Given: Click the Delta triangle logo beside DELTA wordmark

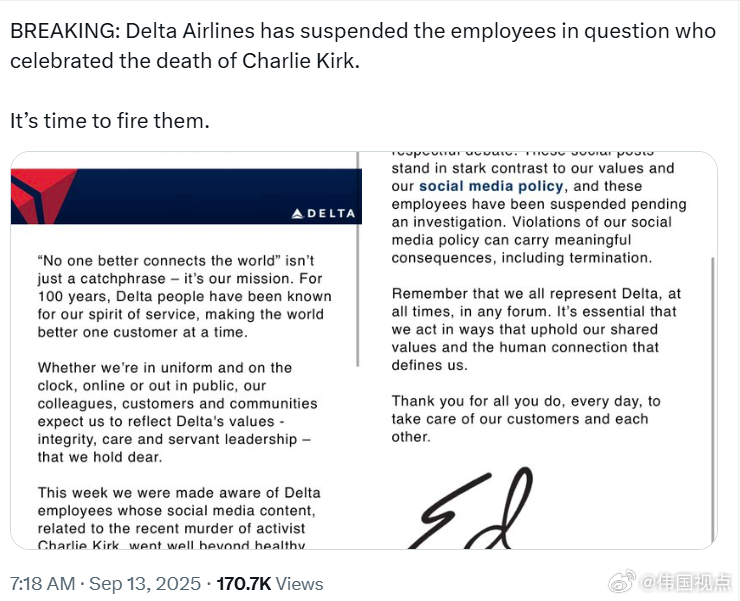Looking at the screenshot, I should click(x=297, y=213).
